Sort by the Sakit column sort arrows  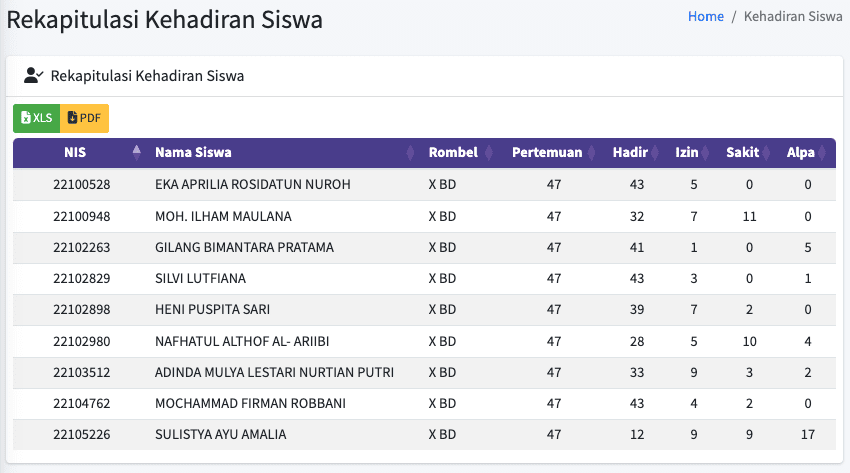(766, 153)
